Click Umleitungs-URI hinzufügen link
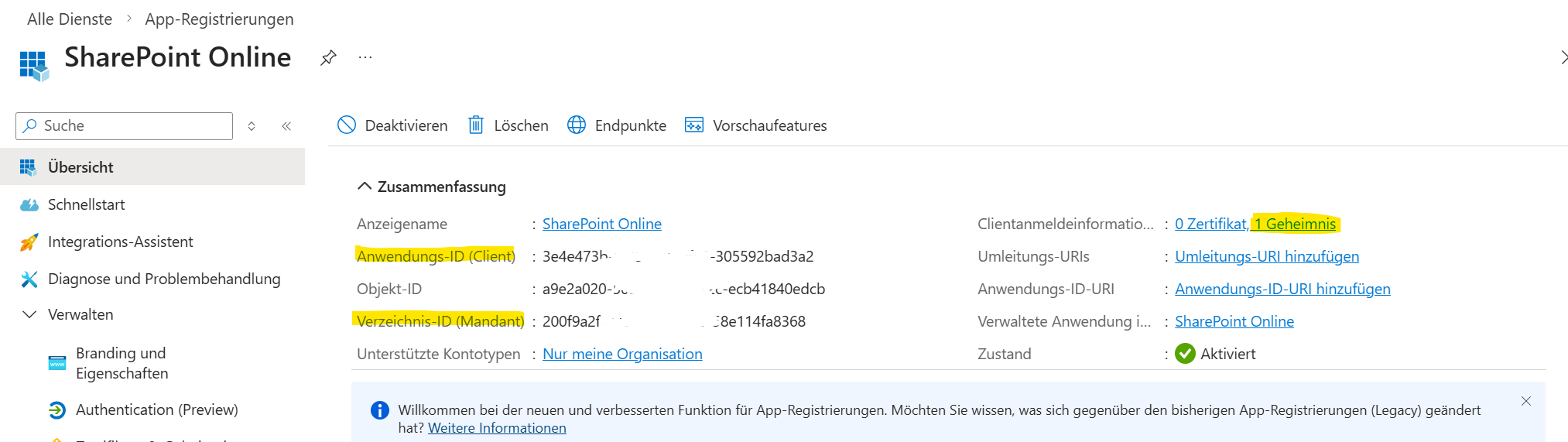The image size is (1568, 442). (1266, 256)
